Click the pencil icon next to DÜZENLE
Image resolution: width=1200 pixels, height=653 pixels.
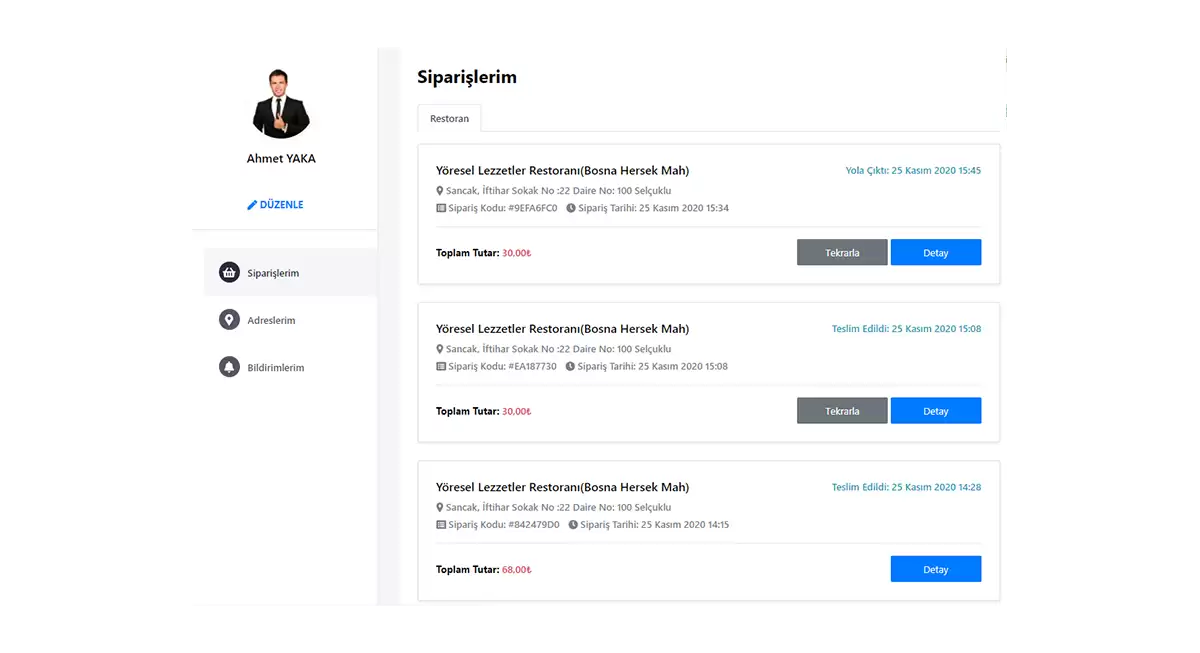(252, 205)
